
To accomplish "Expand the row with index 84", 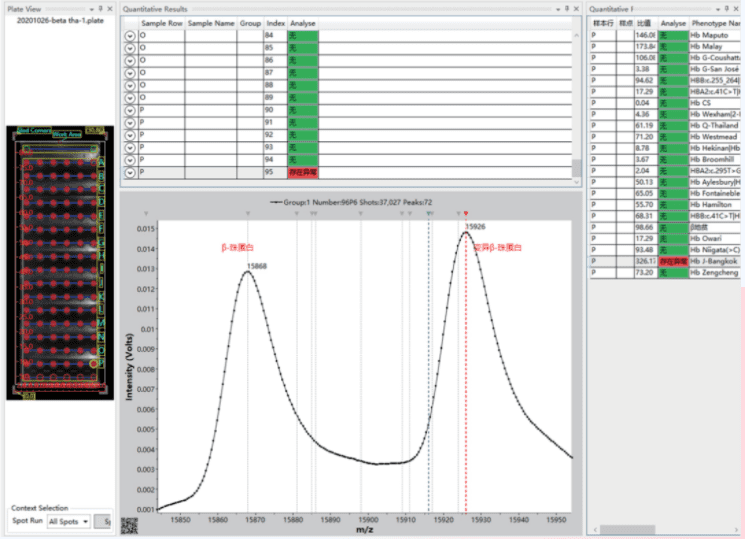I will point(129,35).
